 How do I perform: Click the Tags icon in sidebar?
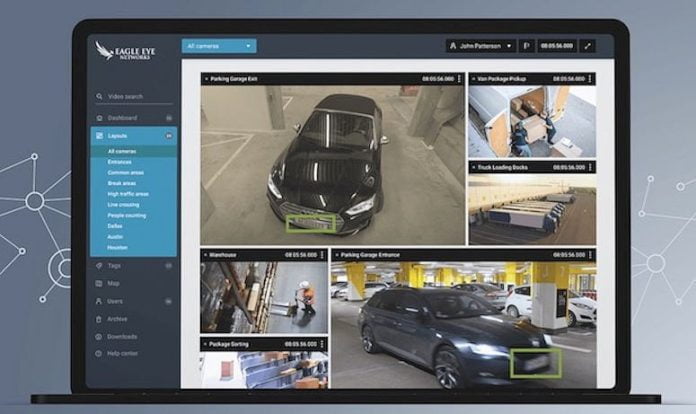click(98, 265)
